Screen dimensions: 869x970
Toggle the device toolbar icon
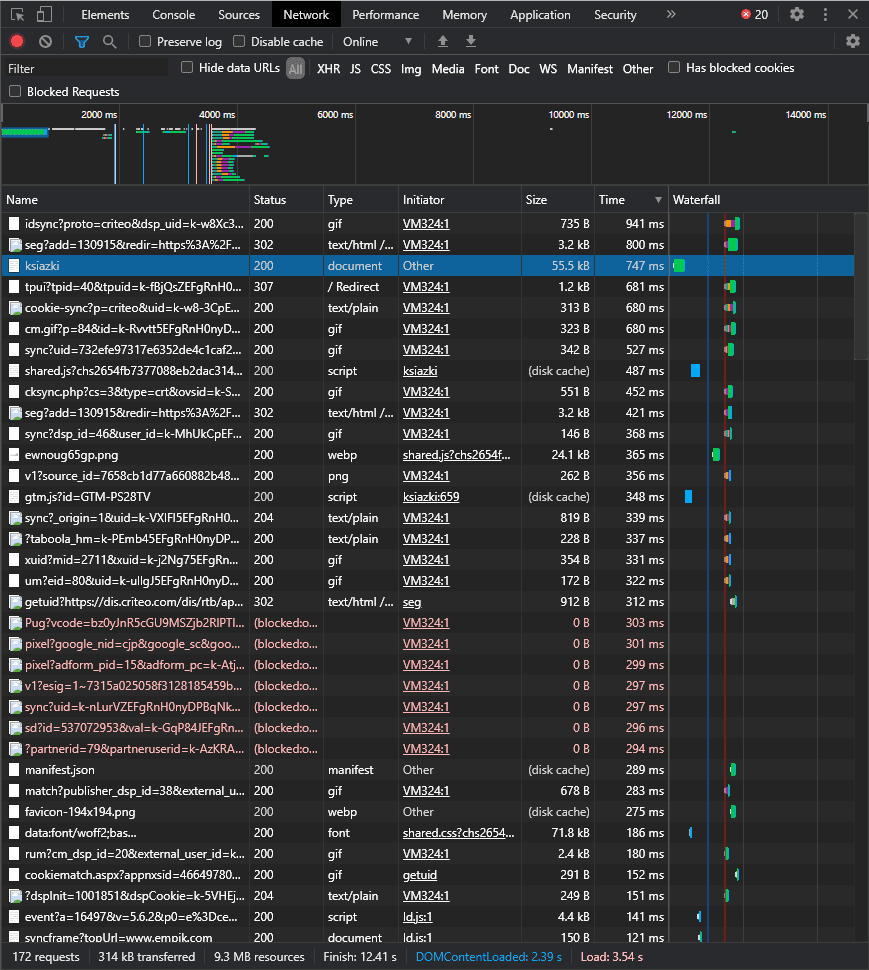pyautogui.click(x=44, y=14)
